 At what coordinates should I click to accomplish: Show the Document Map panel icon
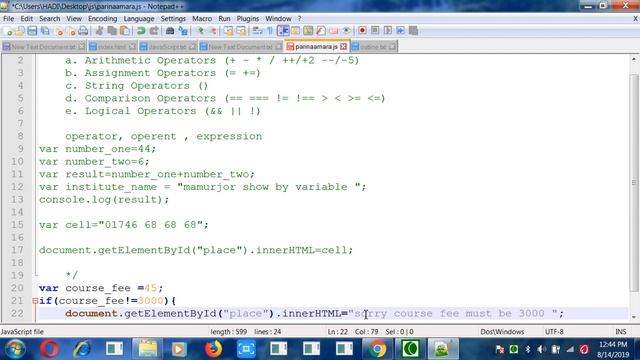[308, 31]
